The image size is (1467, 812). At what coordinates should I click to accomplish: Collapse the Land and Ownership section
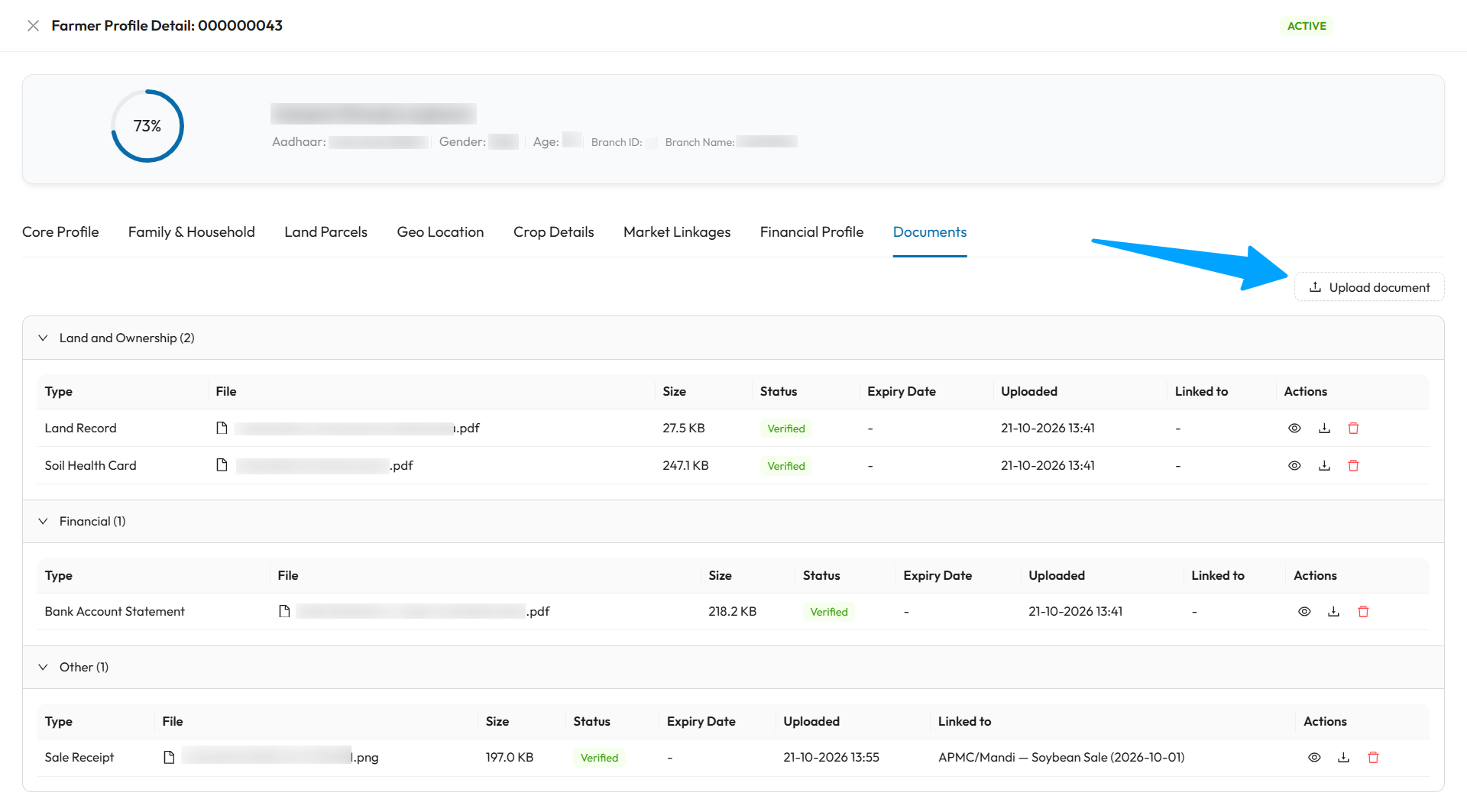point(43,338)
